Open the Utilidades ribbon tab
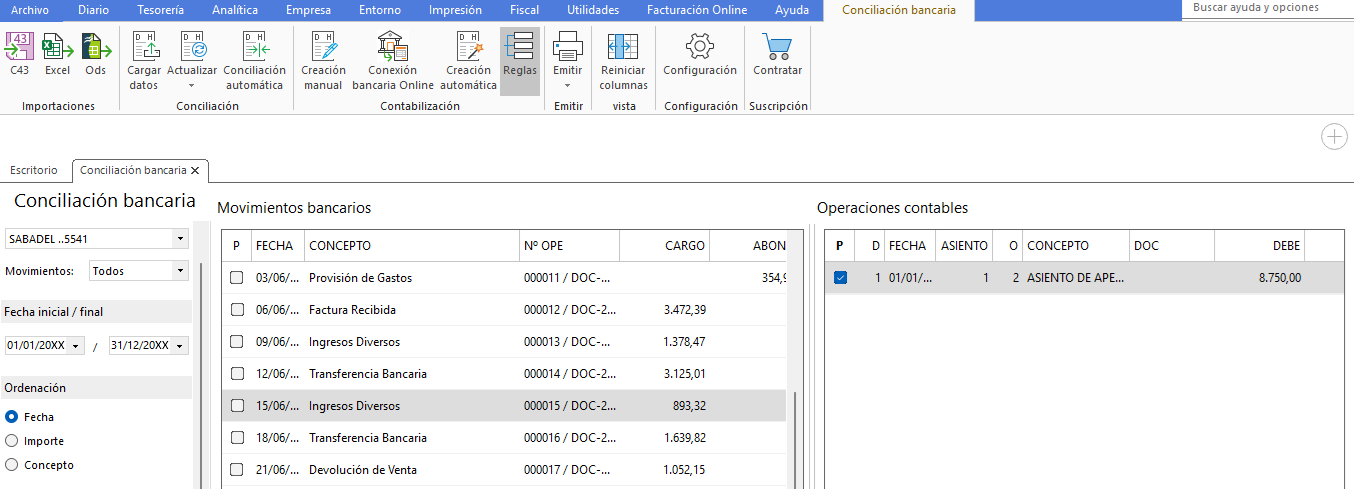Viewport: 1356px width, 490px height. [593, 10]
